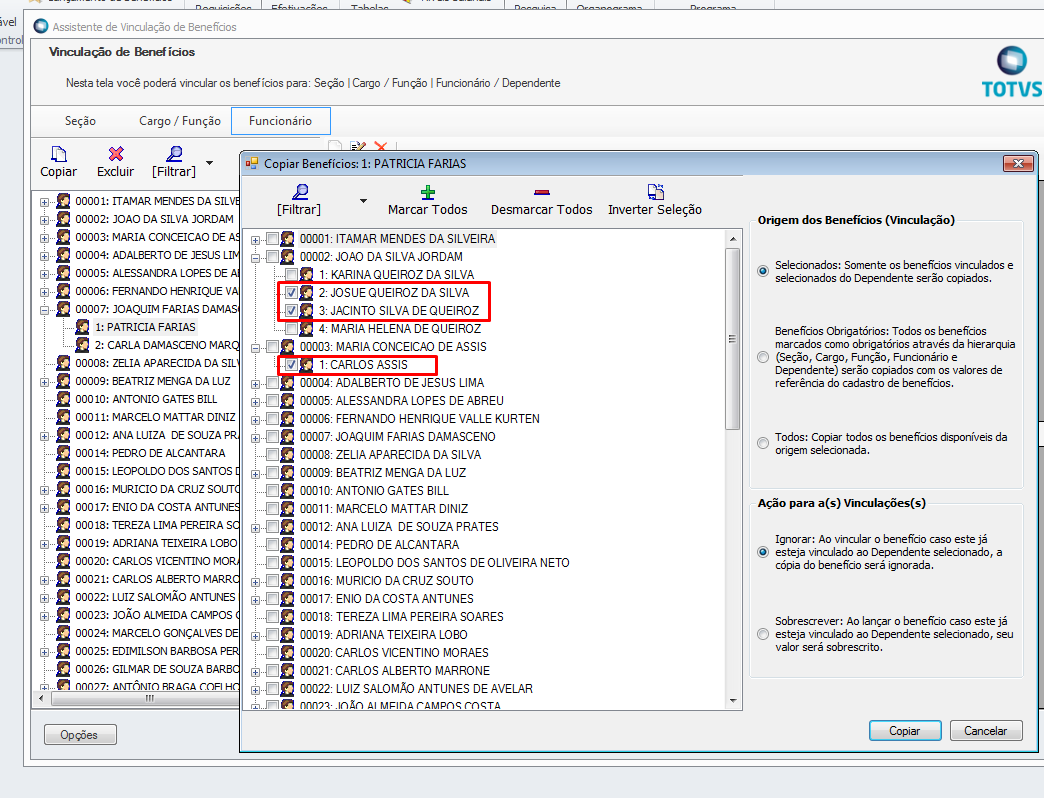Click the Opções button
The height and width of the screenshot is (798, 1044).
tap(79, 735)
